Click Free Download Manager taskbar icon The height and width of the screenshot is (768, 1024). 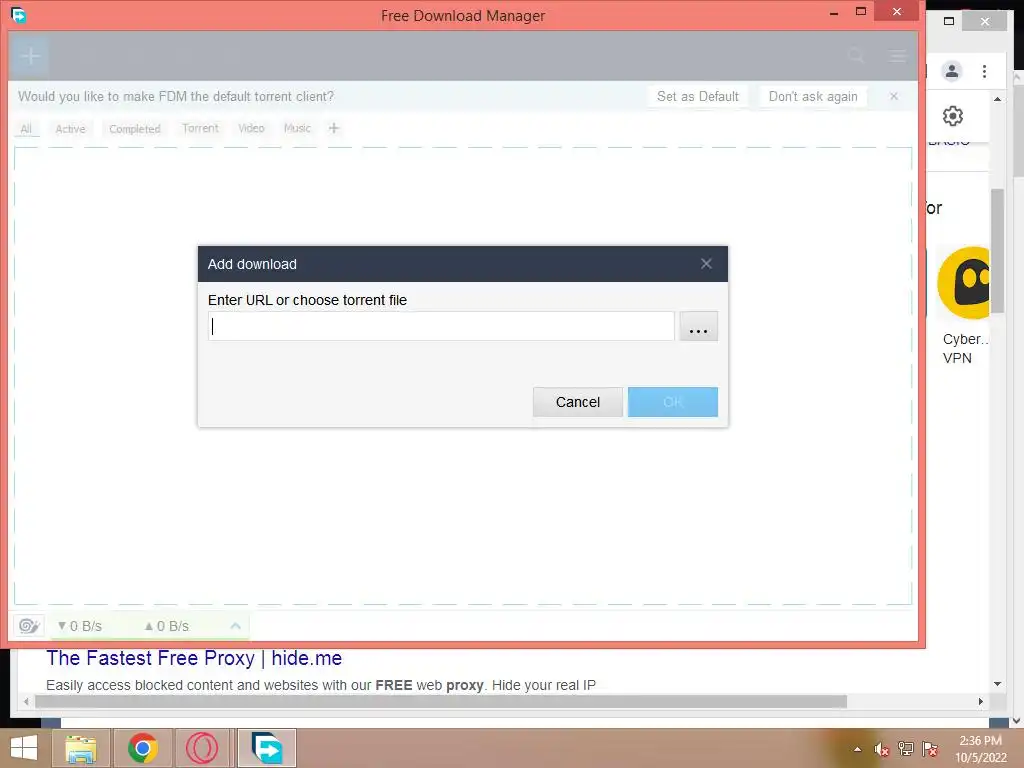click(267, 748)
